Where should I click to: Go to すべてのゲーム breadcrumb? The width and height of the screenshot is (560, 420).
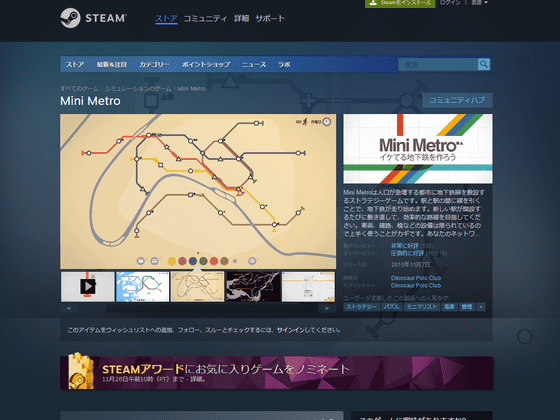point(79,89)
